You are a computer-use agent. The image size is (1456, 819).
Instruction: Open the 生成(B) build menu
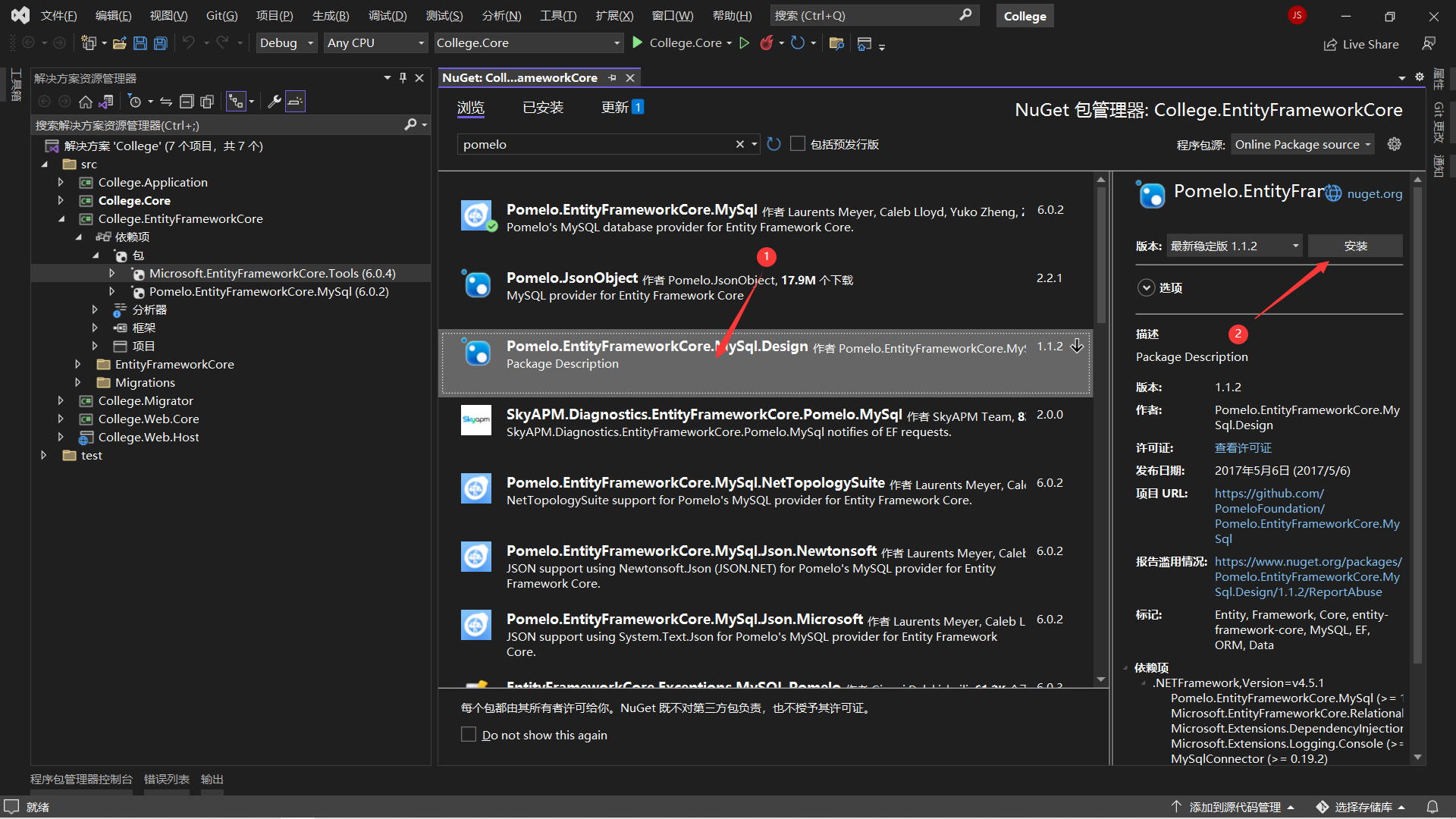point(331,15)
